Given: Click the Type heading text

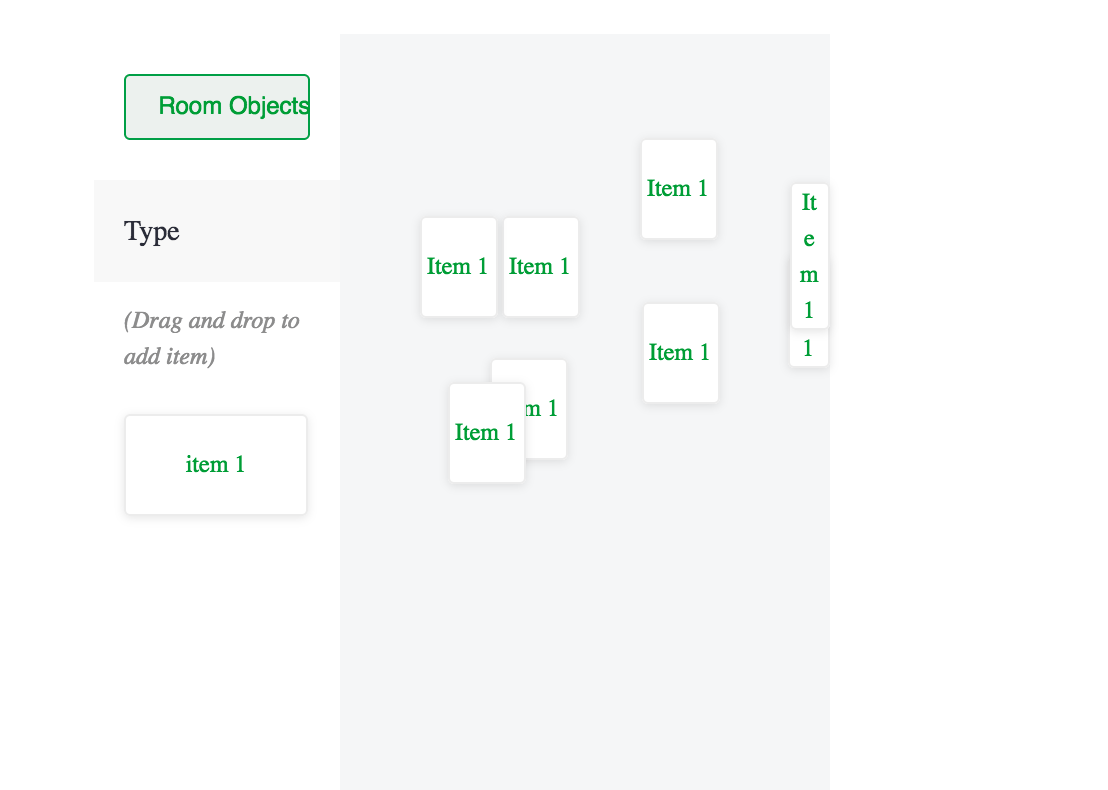Looking at the screenshot, I should point(152,231).
